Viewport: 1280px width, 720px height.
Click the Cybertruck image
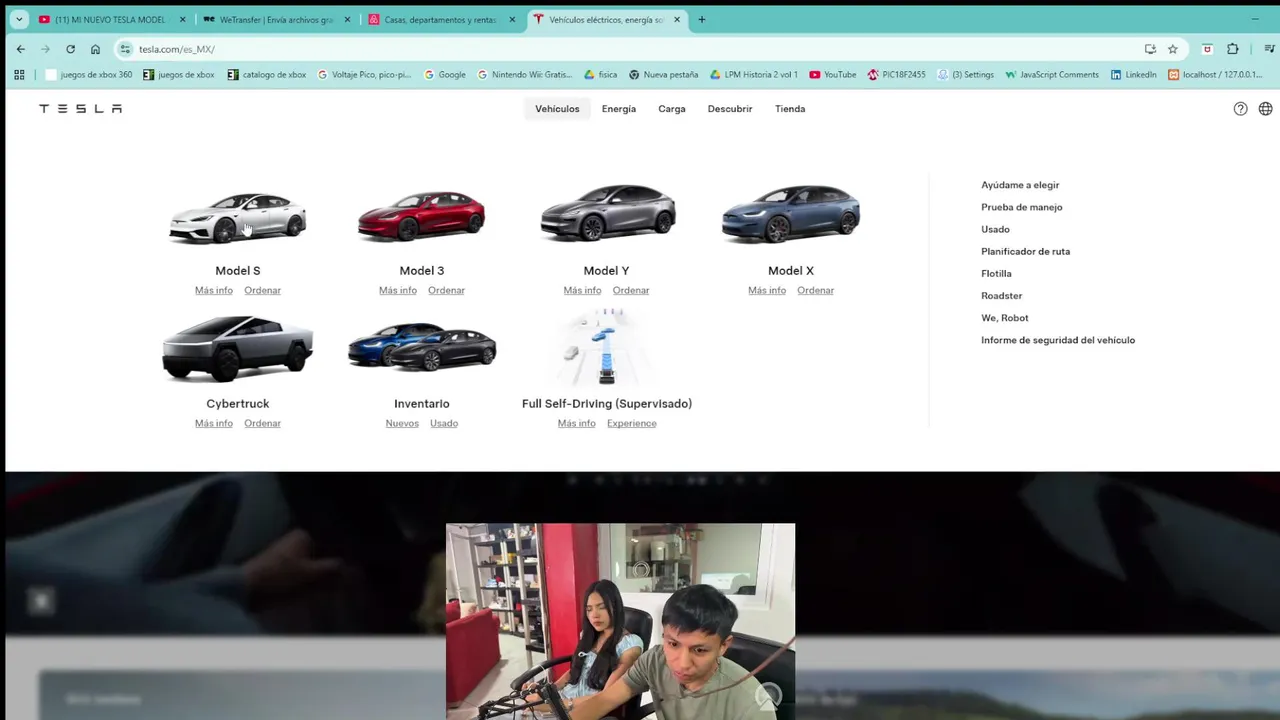click(238, 348)
